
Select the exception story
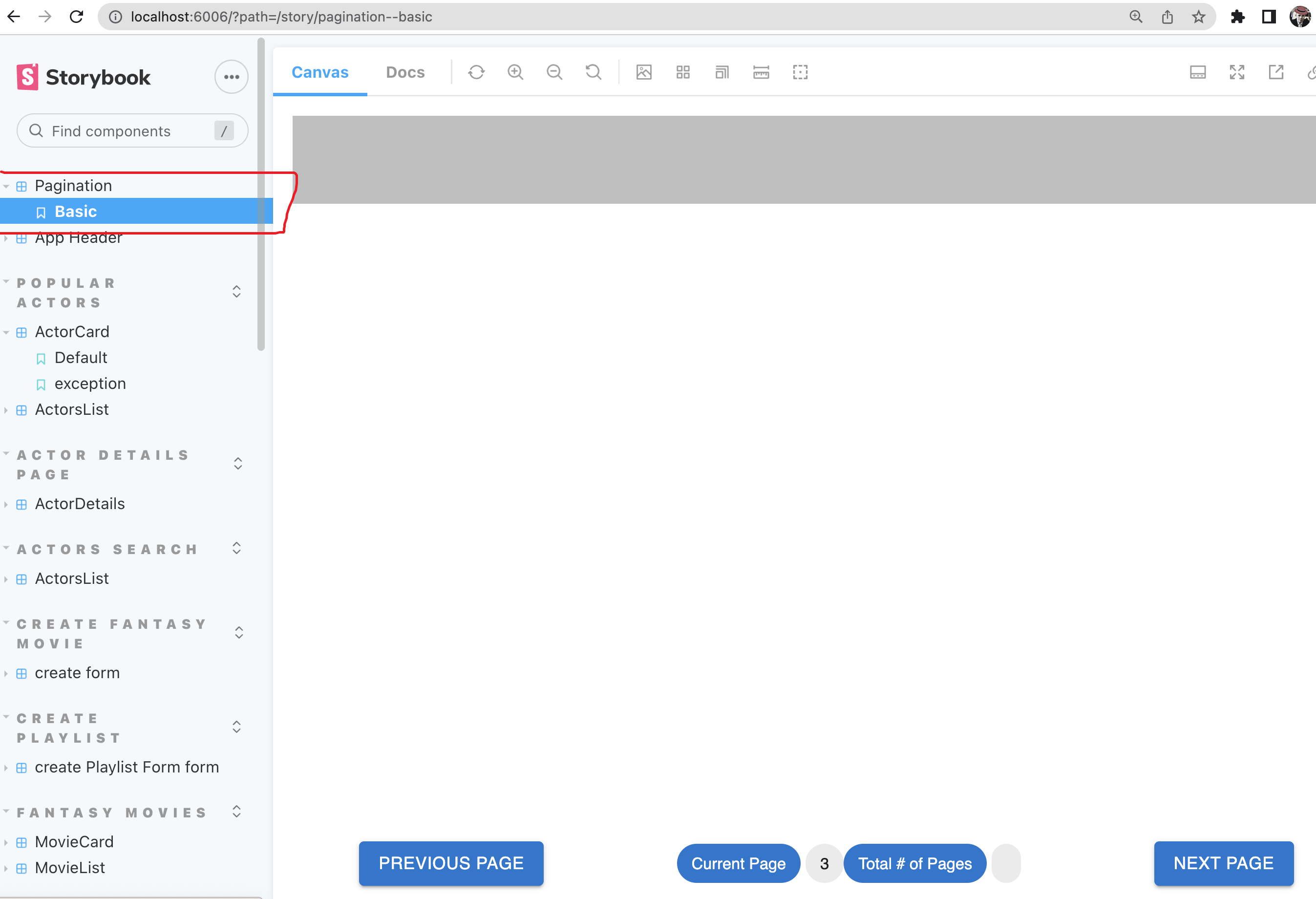pos(90,384)
